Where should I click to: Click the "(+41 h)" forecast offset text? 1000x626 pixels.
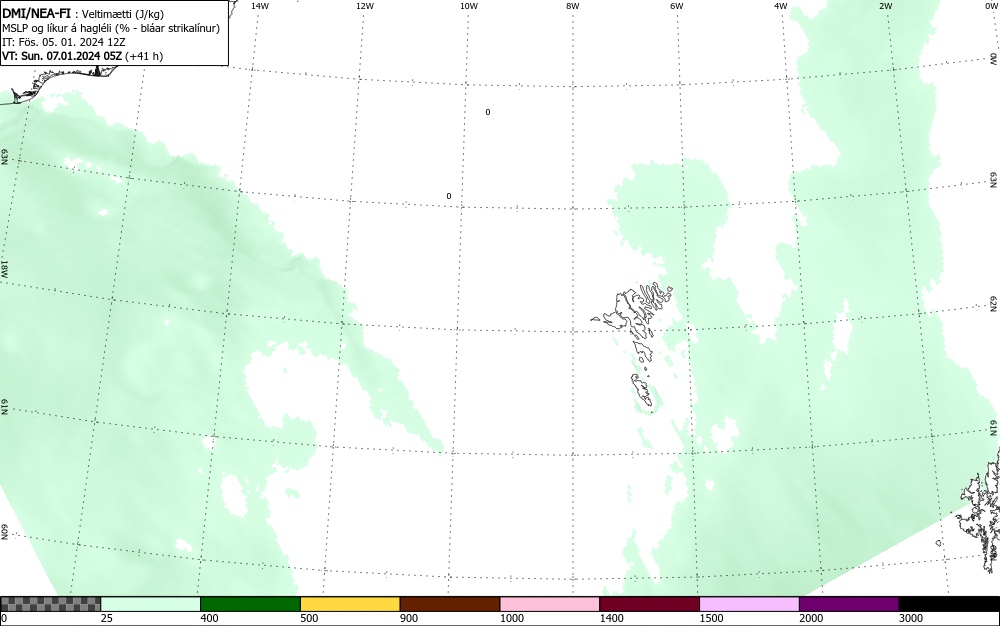(144, 56)
